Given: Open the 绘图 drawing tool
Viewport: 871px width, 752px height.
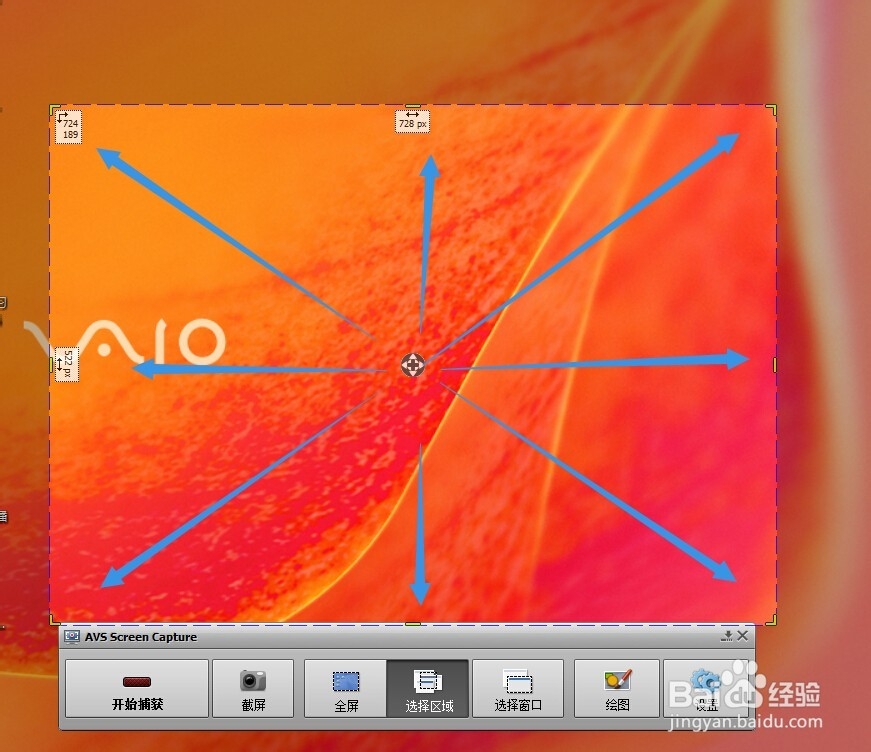Looking at the screenshot, I should click(x=617, y=689).
